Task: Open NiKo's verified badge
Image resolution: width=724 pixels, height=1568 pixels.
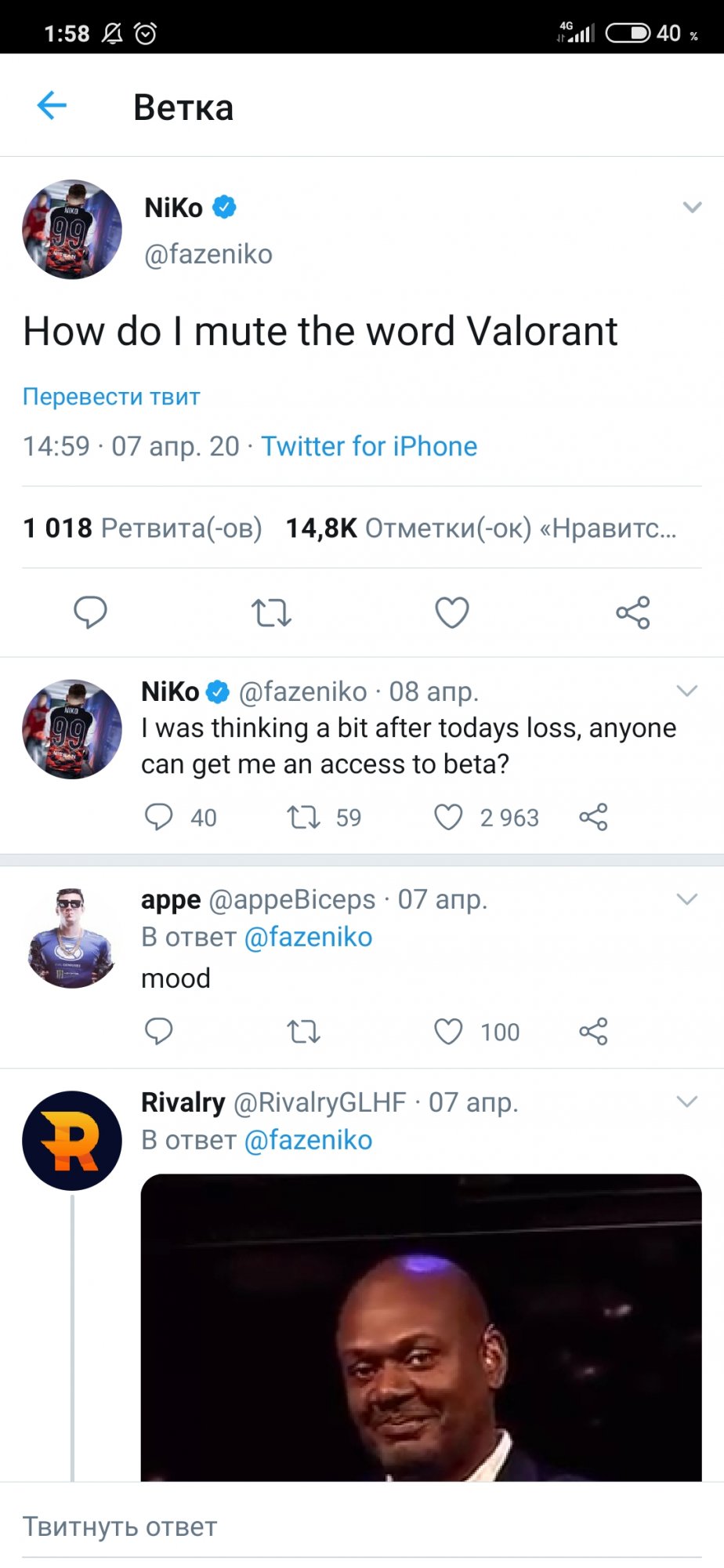Action: 223,206
